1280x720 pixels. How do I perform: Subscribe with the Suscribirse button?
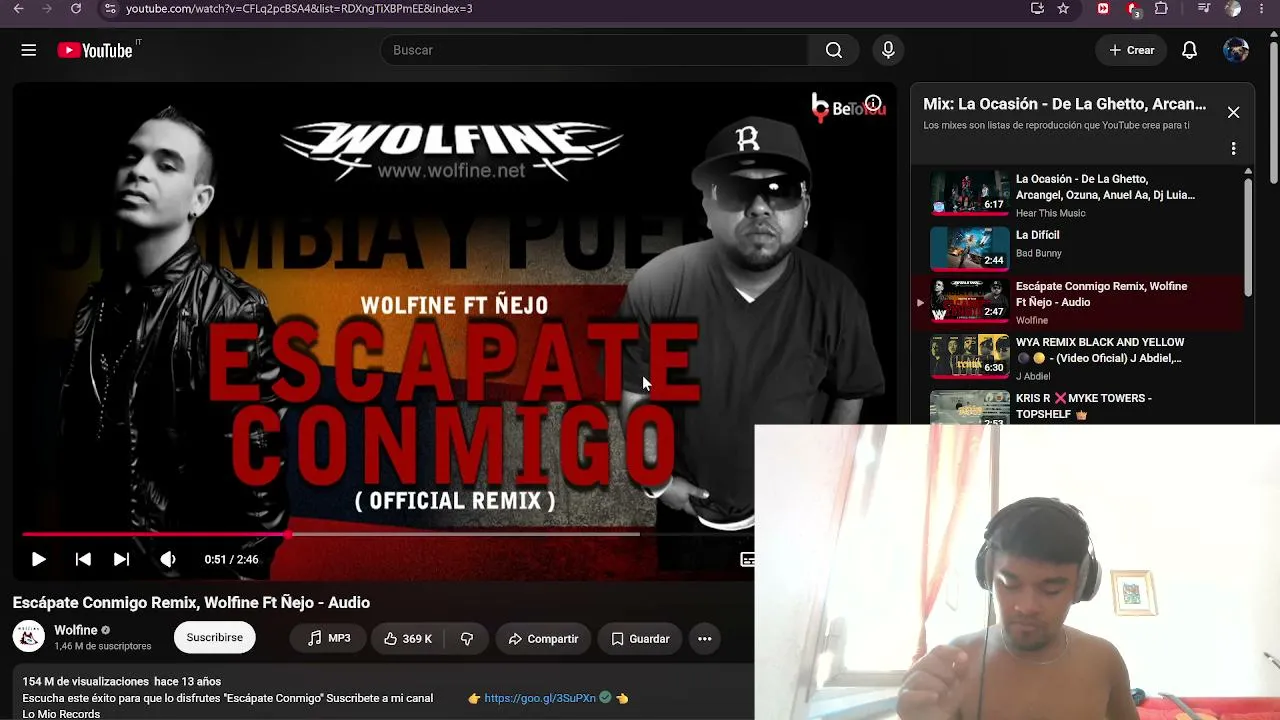214,637
